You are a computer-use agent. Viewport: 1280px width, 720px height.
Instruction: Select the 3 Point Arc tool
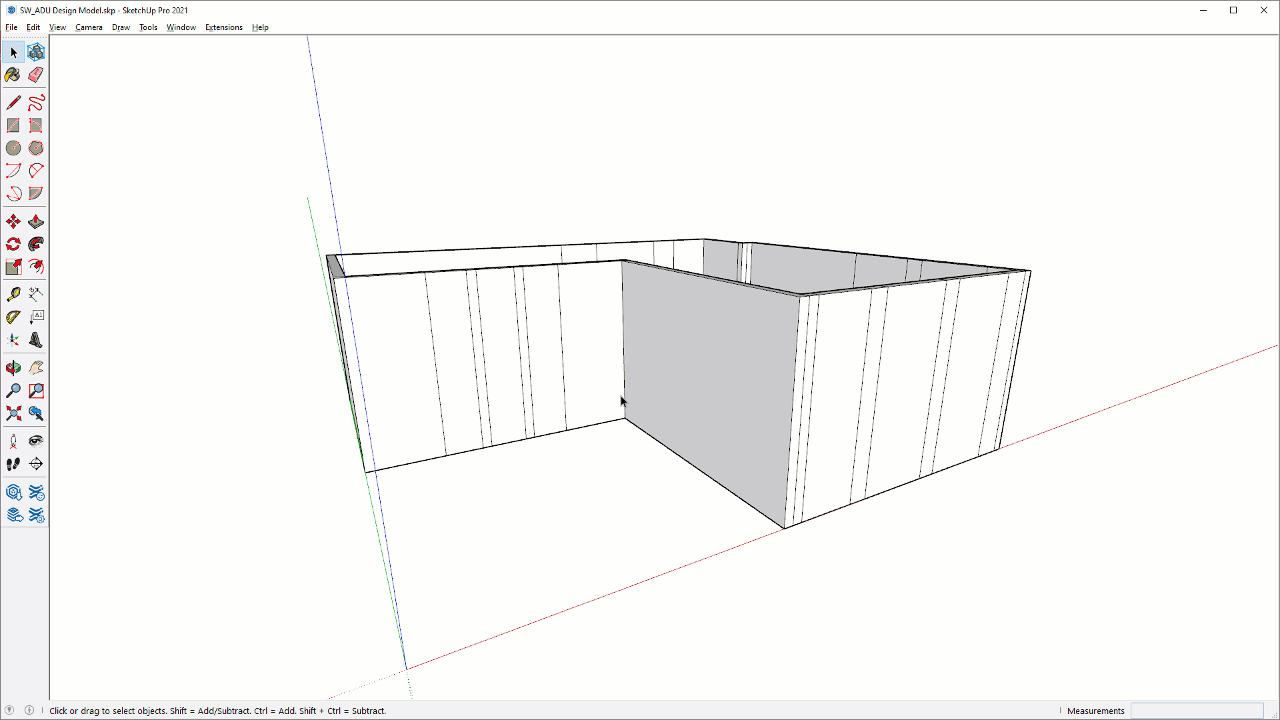click(x=13, y=194)
